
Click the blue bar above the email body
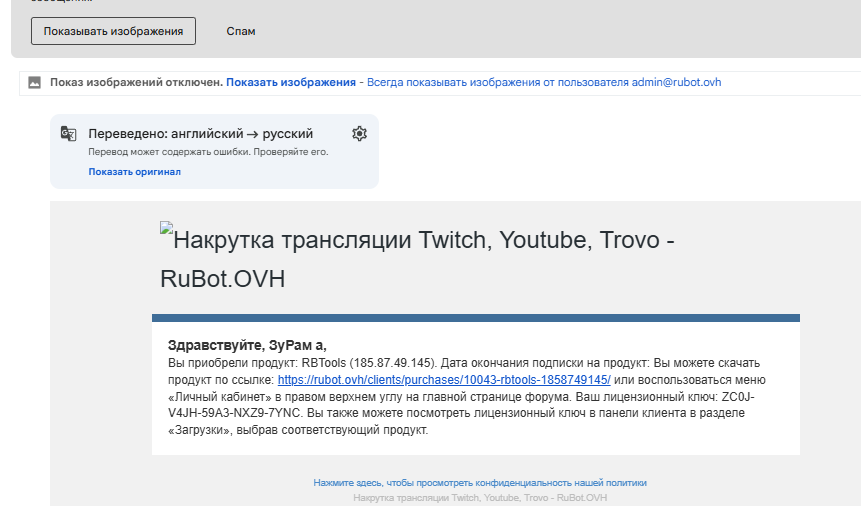475,318
